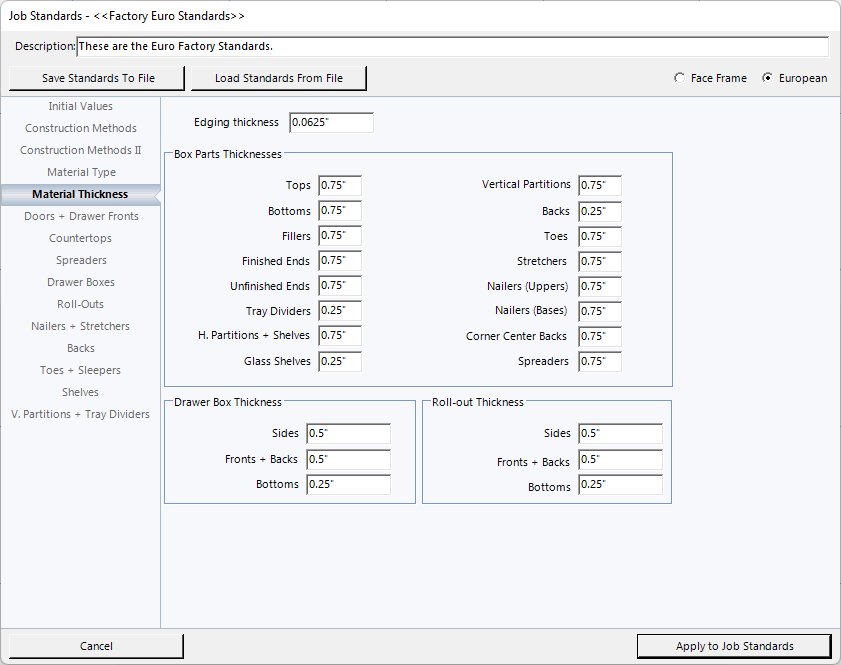Select the Face Frame radio button
Screen dimensions: 841x665
click(x=680, y=78)
